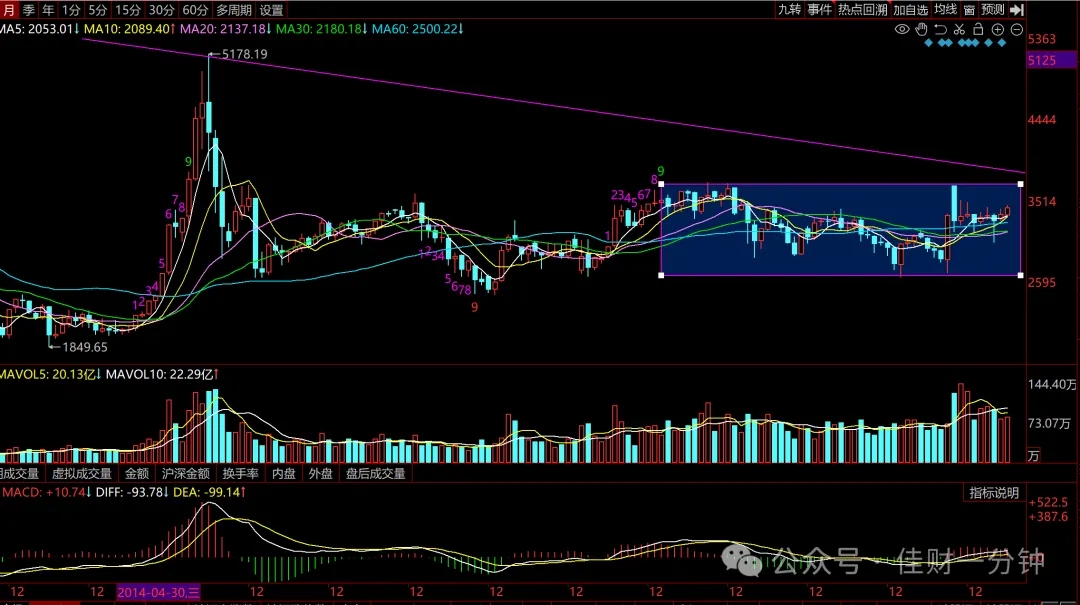
Task: Click the 1849.65 low price label
Action: pos(85,347)
